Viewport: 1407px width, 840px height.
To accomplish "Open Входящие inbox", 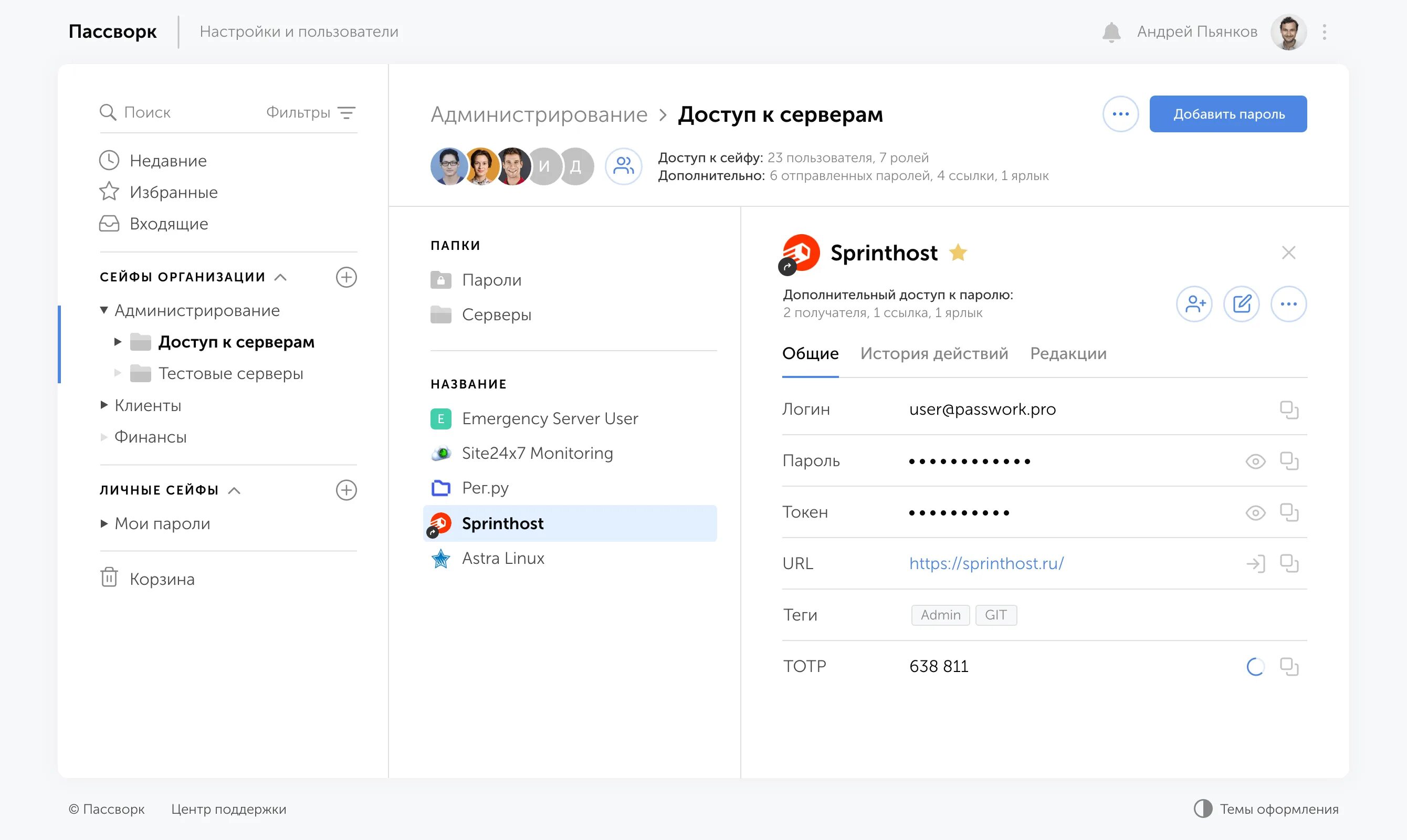I will pos(154,224).
